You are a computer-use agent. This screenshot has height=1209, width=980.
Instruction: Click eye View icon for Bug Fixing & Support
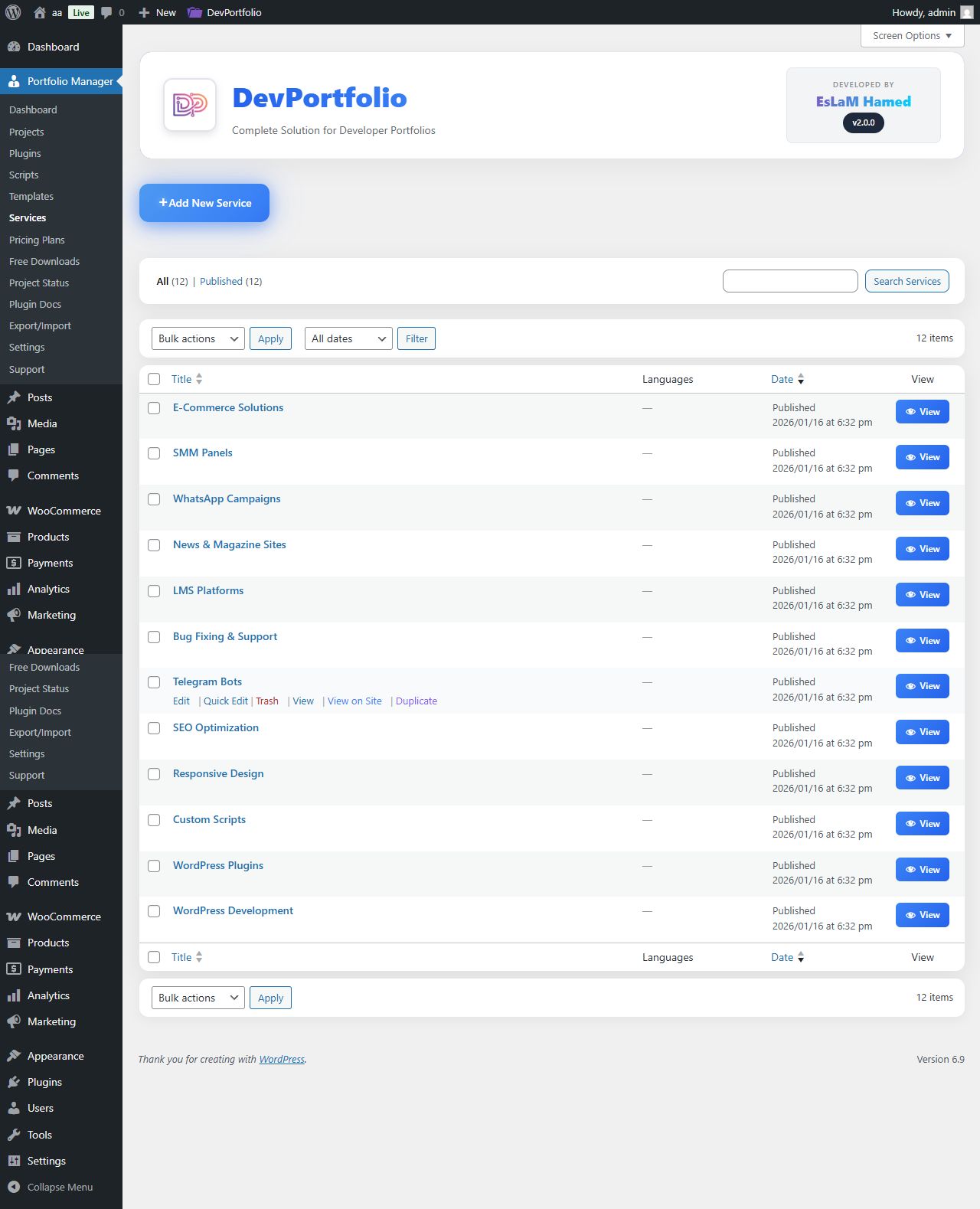[x=911, y=641]
